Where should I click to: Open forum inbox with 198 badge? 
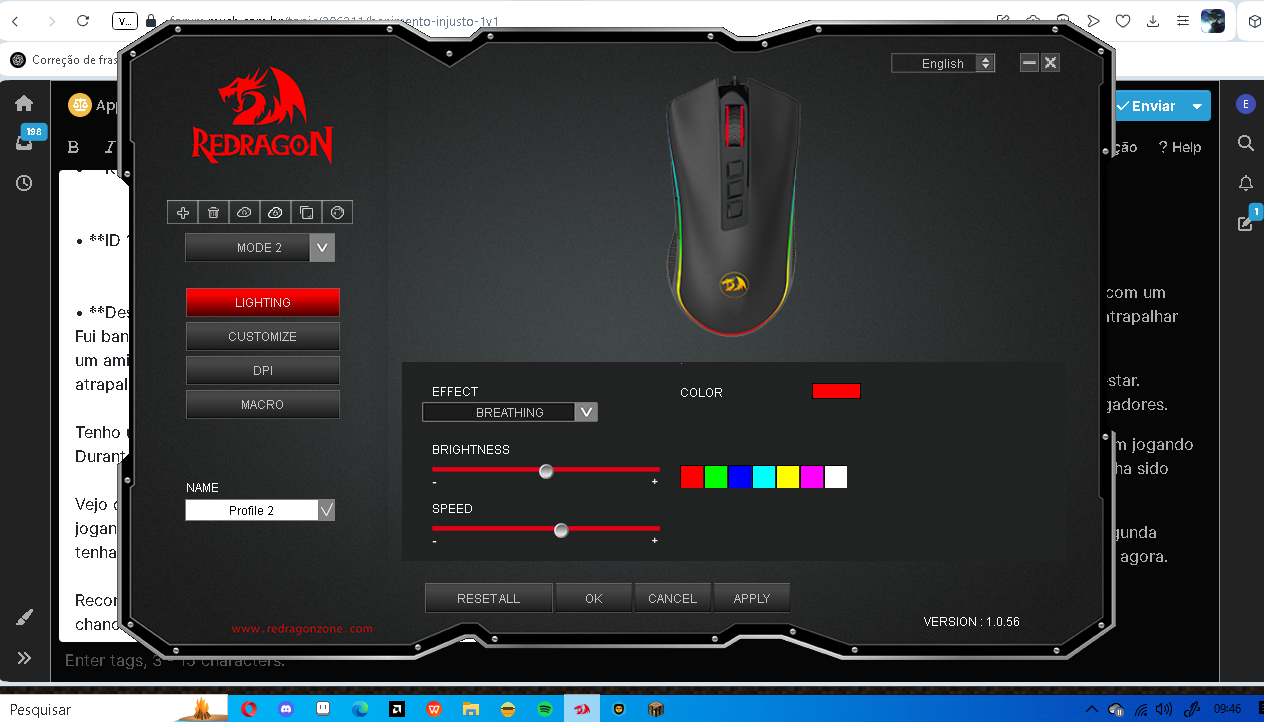click(26, 141)
